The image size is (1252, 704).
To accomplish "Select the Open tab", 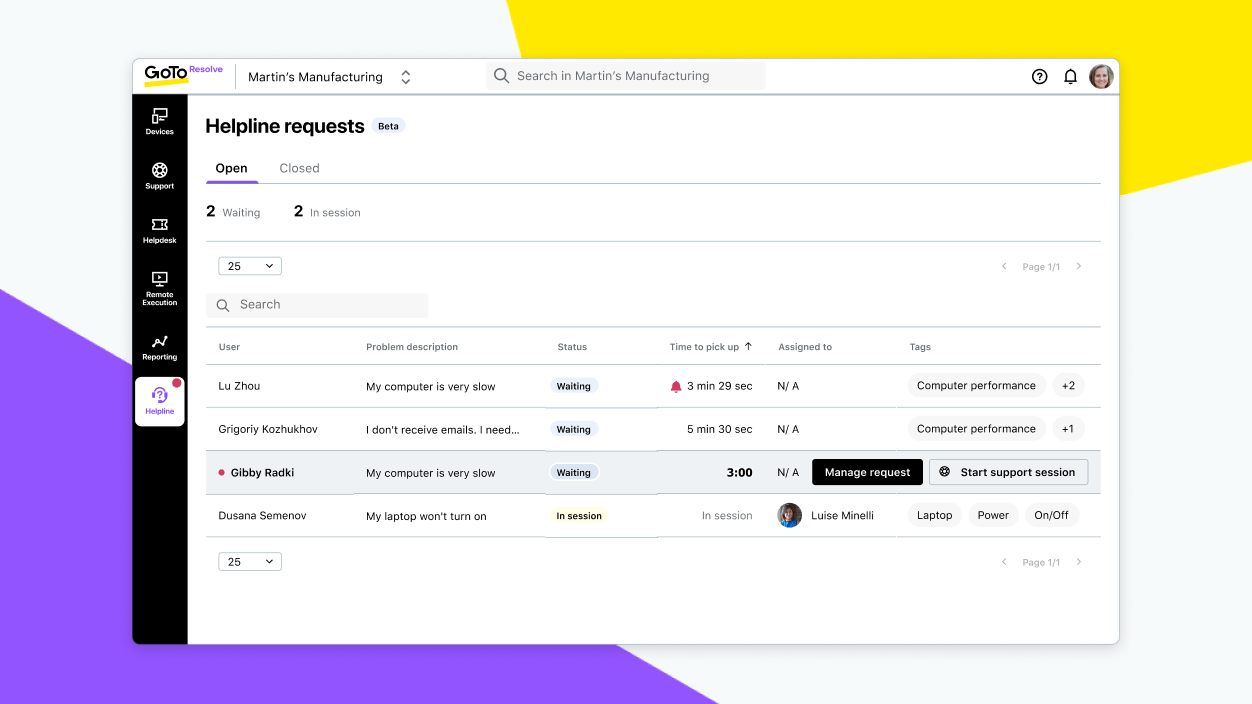I will pos(231,168).
